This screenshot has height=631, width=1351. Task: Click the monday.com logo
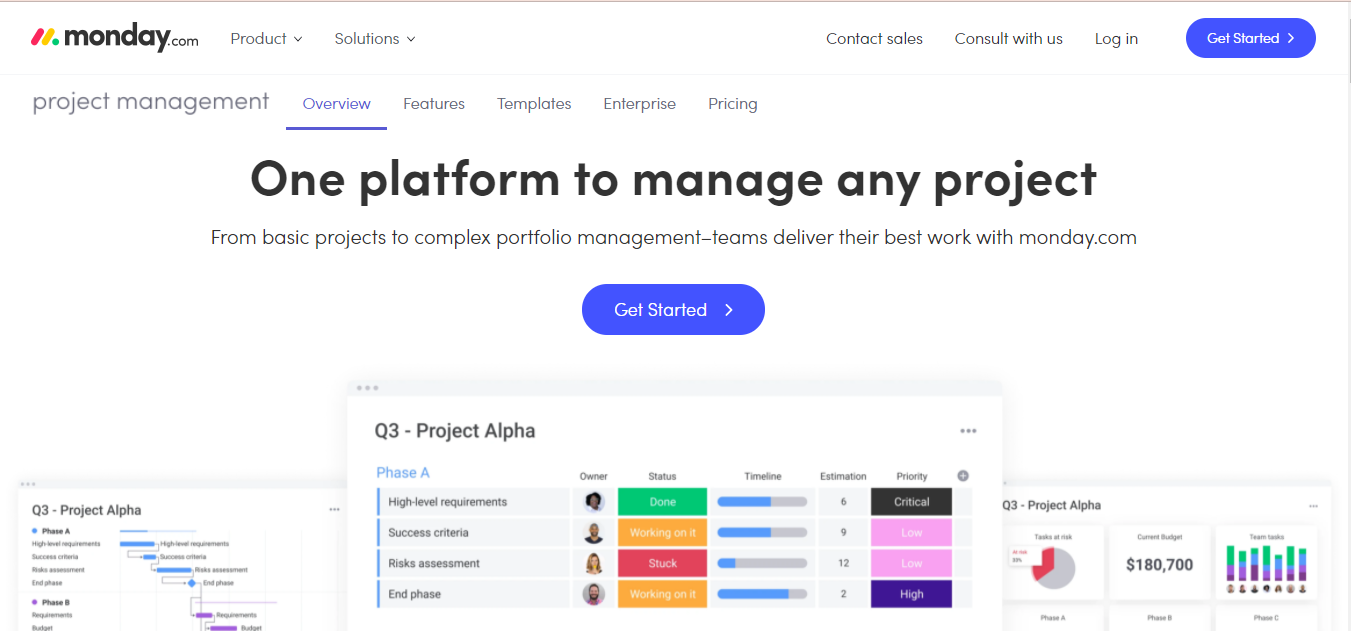pos(115,38)
